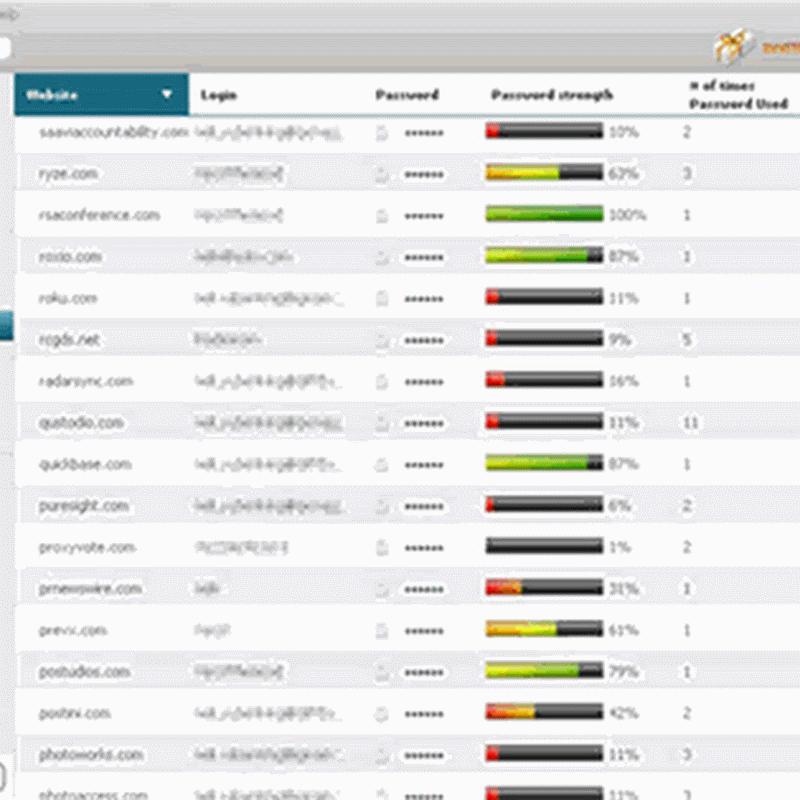800x800 pixels.
Task: Select the roku.com website entry
Action: (68, 298)
